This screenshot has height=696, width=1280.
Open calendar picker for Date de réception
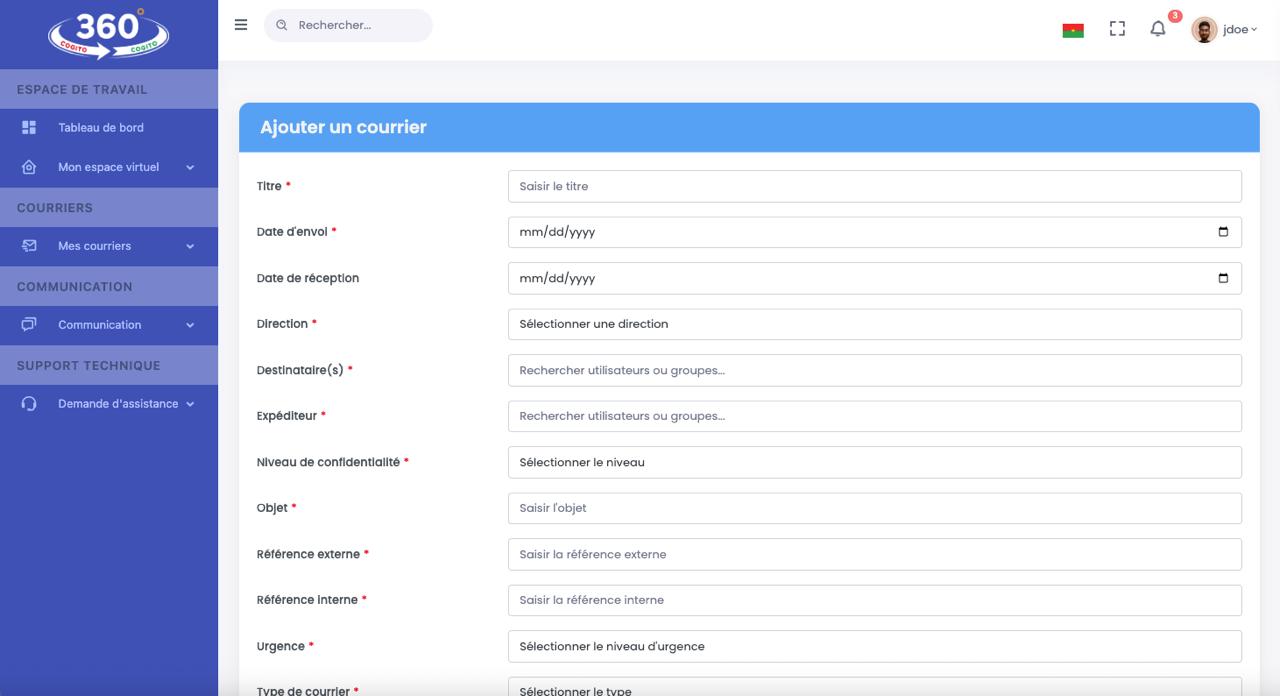click(1222, 278)
